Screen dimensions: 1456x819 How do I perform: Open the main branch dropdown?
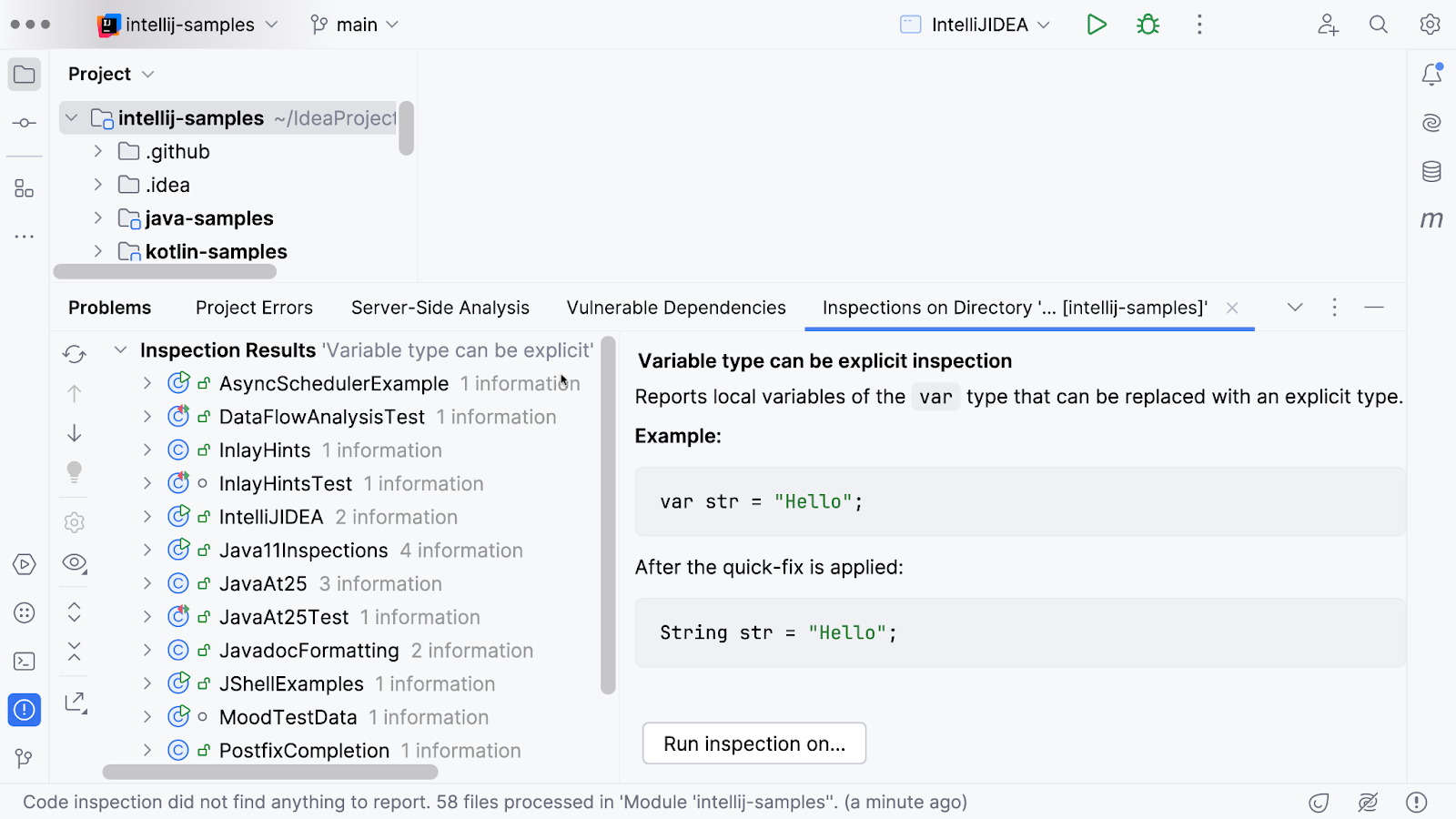(x=355, y=25)
